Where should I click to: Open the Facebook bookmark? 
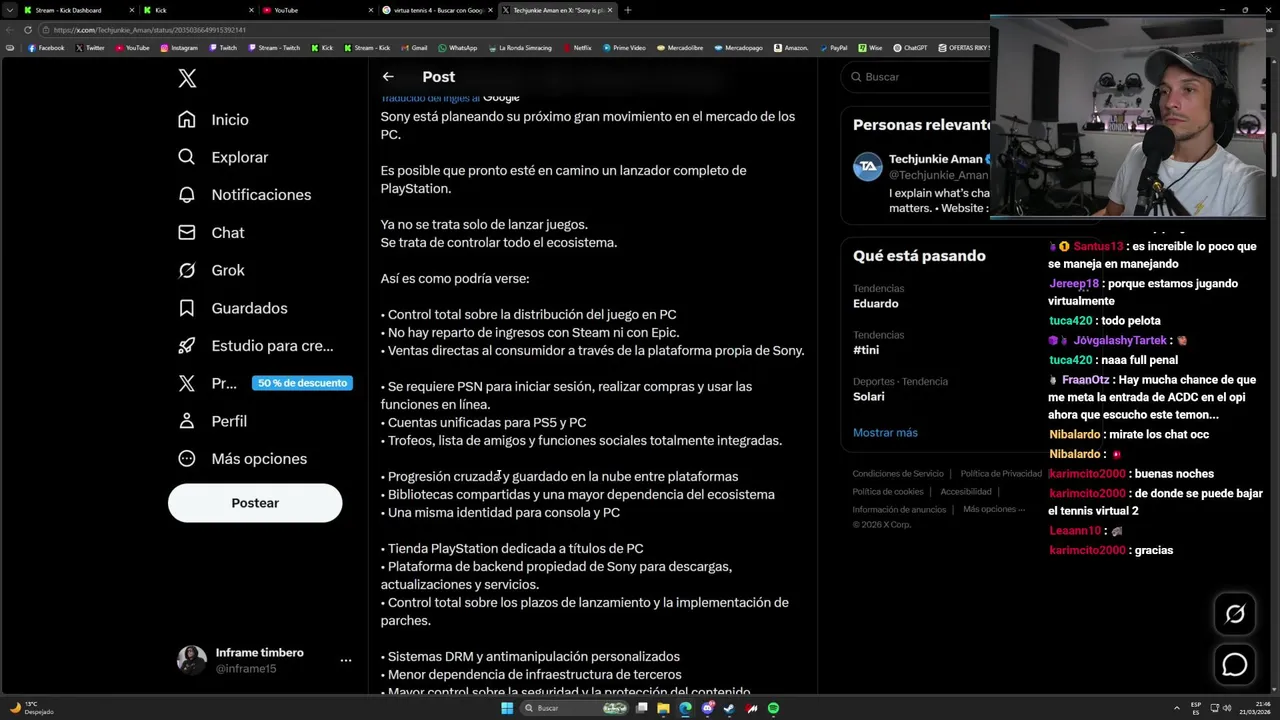(46, 47)
